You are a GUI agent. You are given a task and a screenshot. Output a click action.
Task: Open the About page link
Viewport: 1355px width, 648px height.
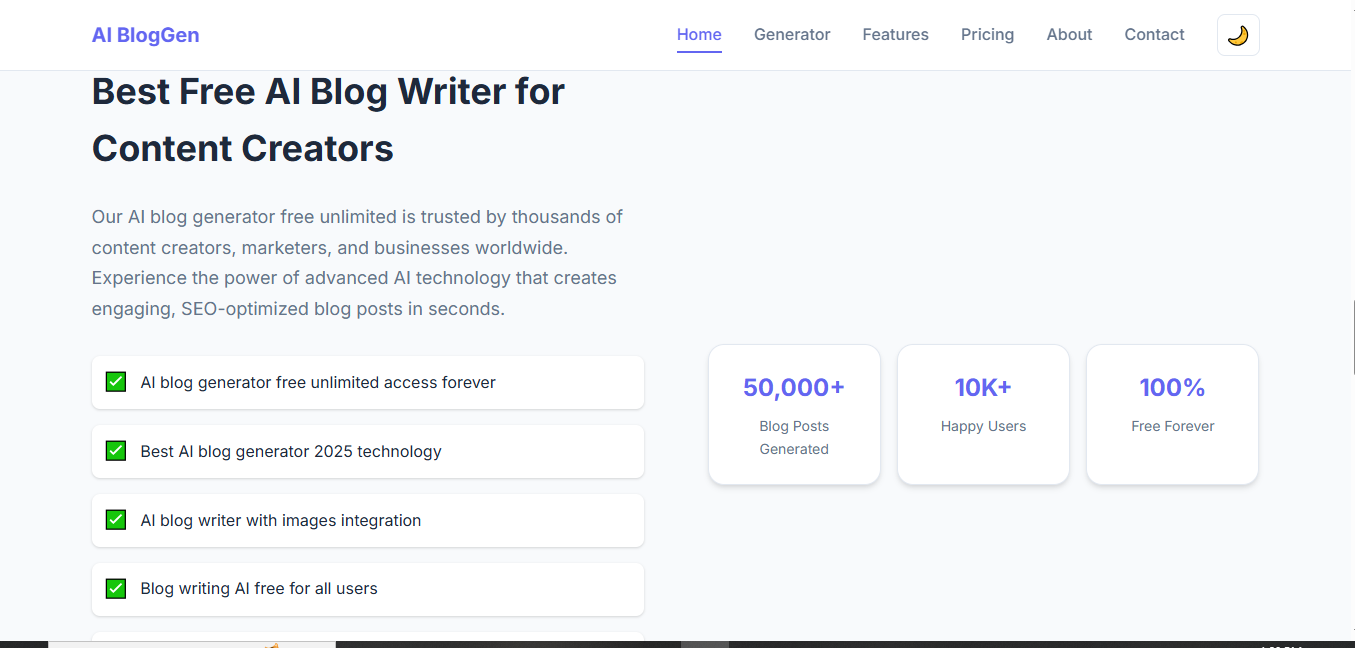coord(1069,35)
